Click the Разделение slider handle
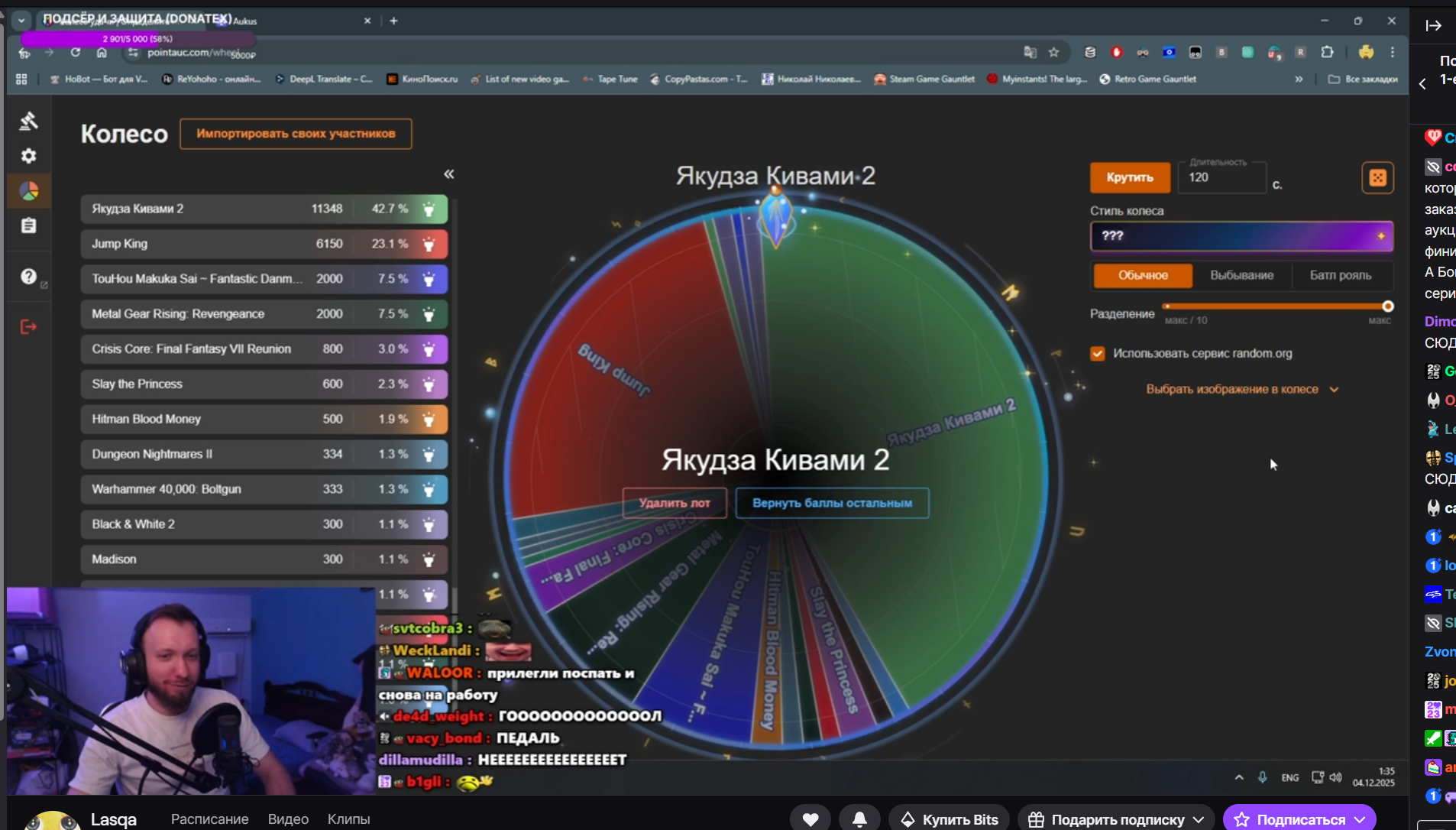This screenshot has width=1456, height=830. tap(1388, 306)
